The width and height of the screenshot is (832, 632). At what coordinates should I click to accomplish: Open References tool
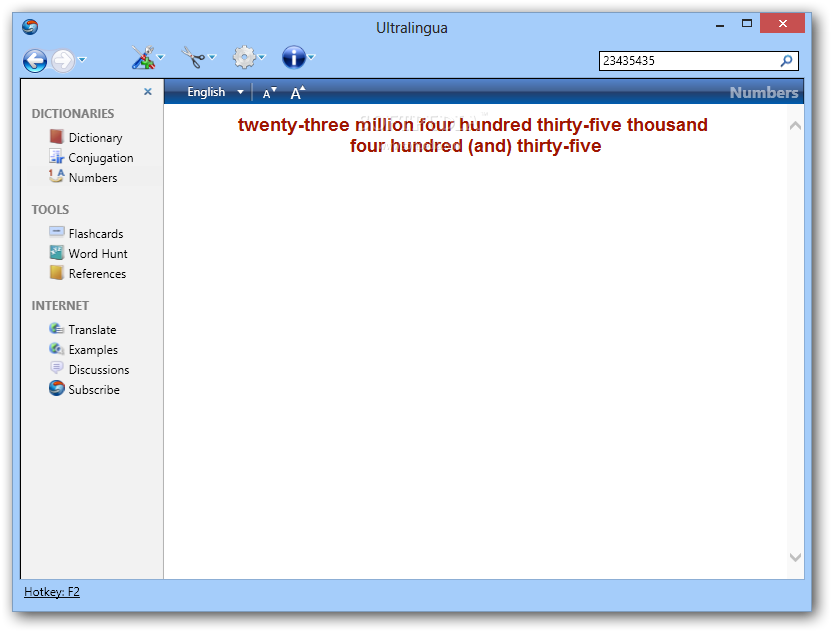98,274
